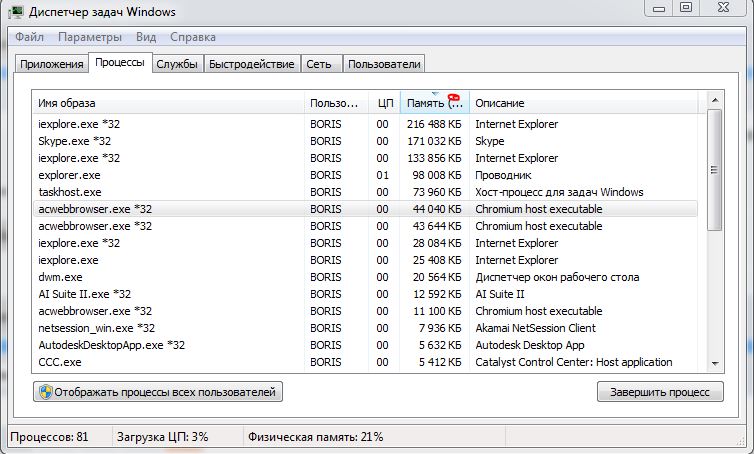The height and width of the screenshot is (454, 754).
Task: Sort by Пользователь column header
Action: pyautogui.click(x=336, y=103)
